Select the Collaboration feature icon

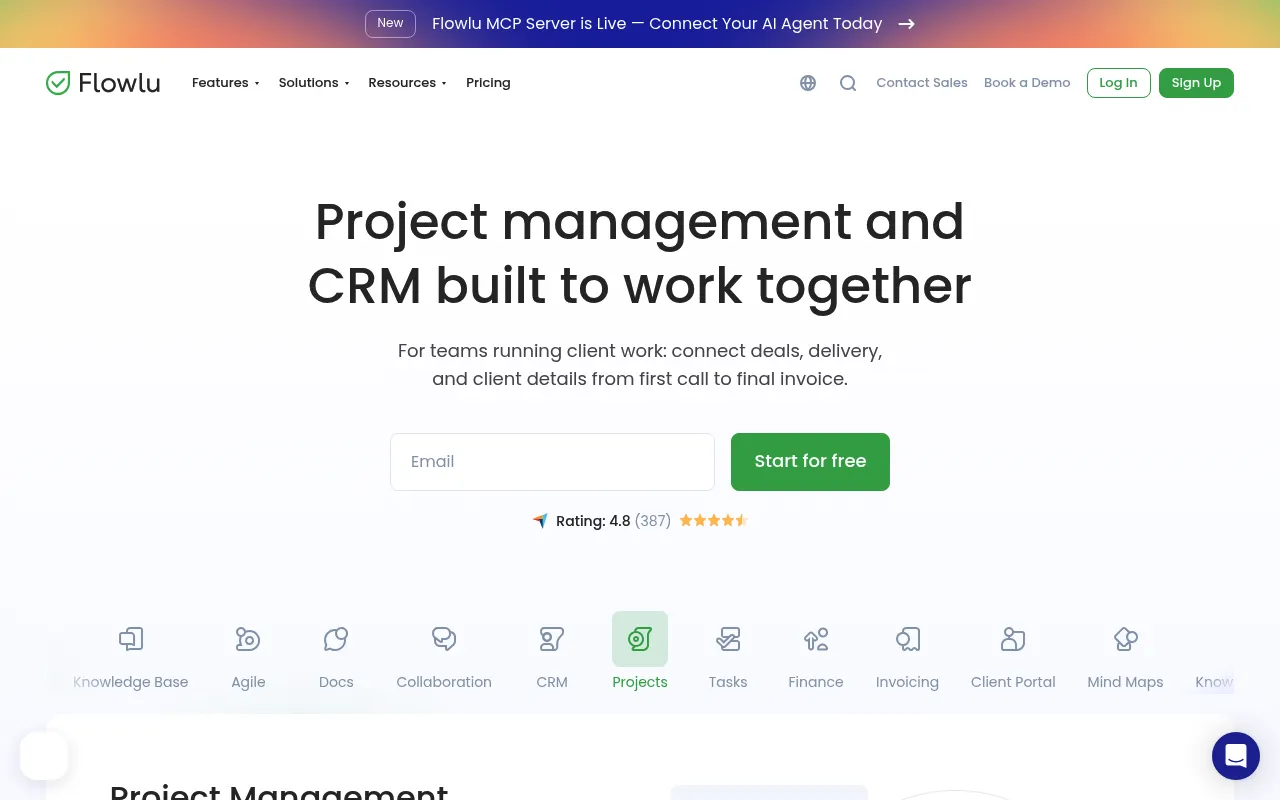(444, 639)
